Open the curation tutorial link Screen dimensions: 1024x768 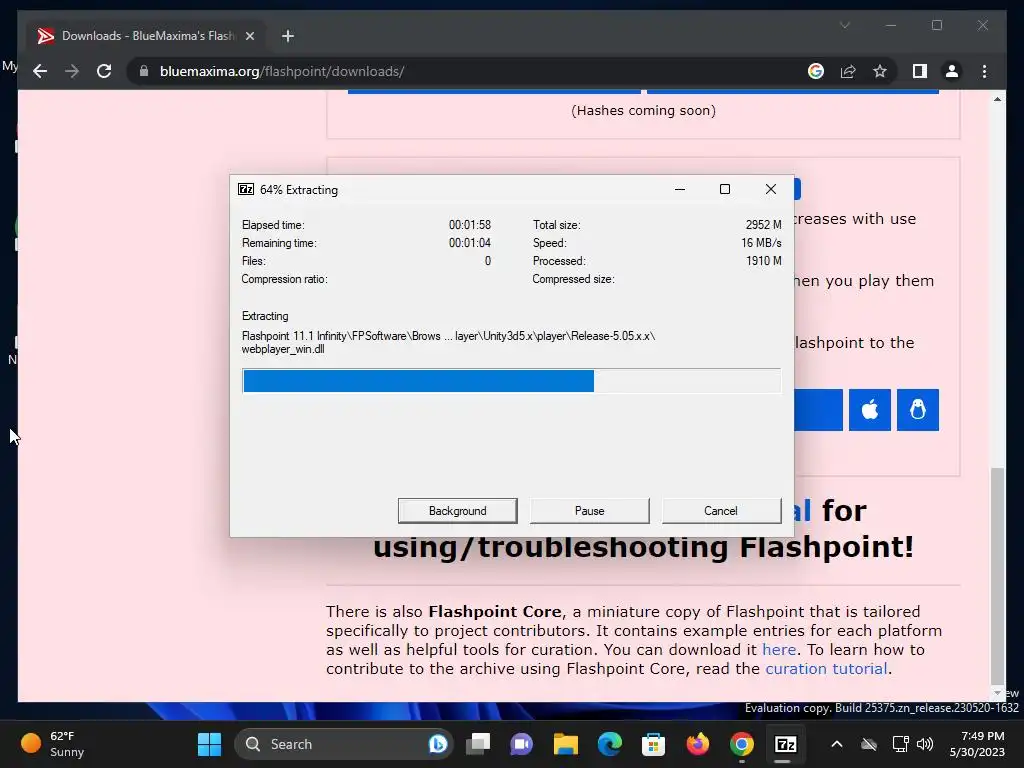pos(825,669)
